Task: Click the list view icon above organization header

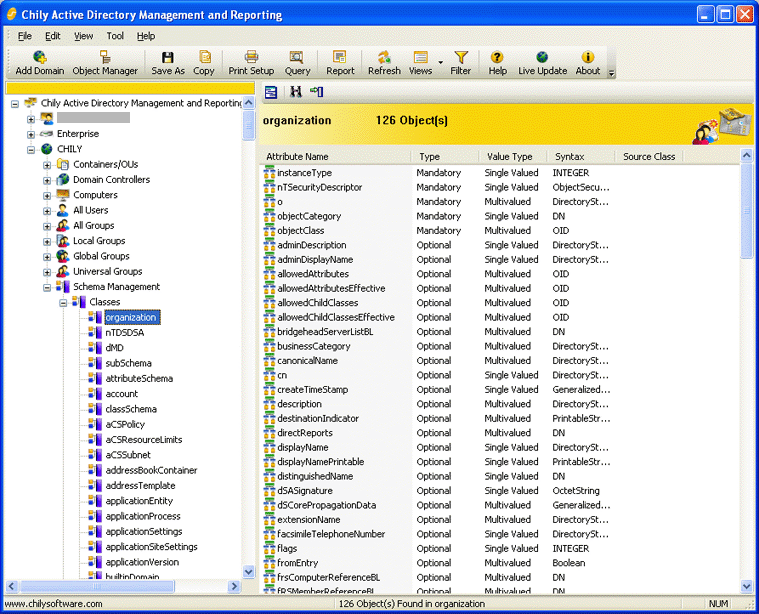Action: [271, 92]
